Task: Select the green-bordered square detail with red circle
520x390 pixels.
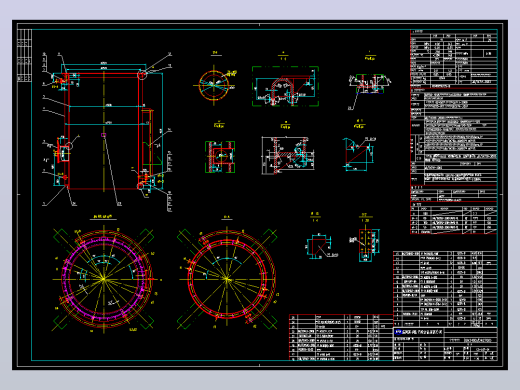Action: pos(220,157)
